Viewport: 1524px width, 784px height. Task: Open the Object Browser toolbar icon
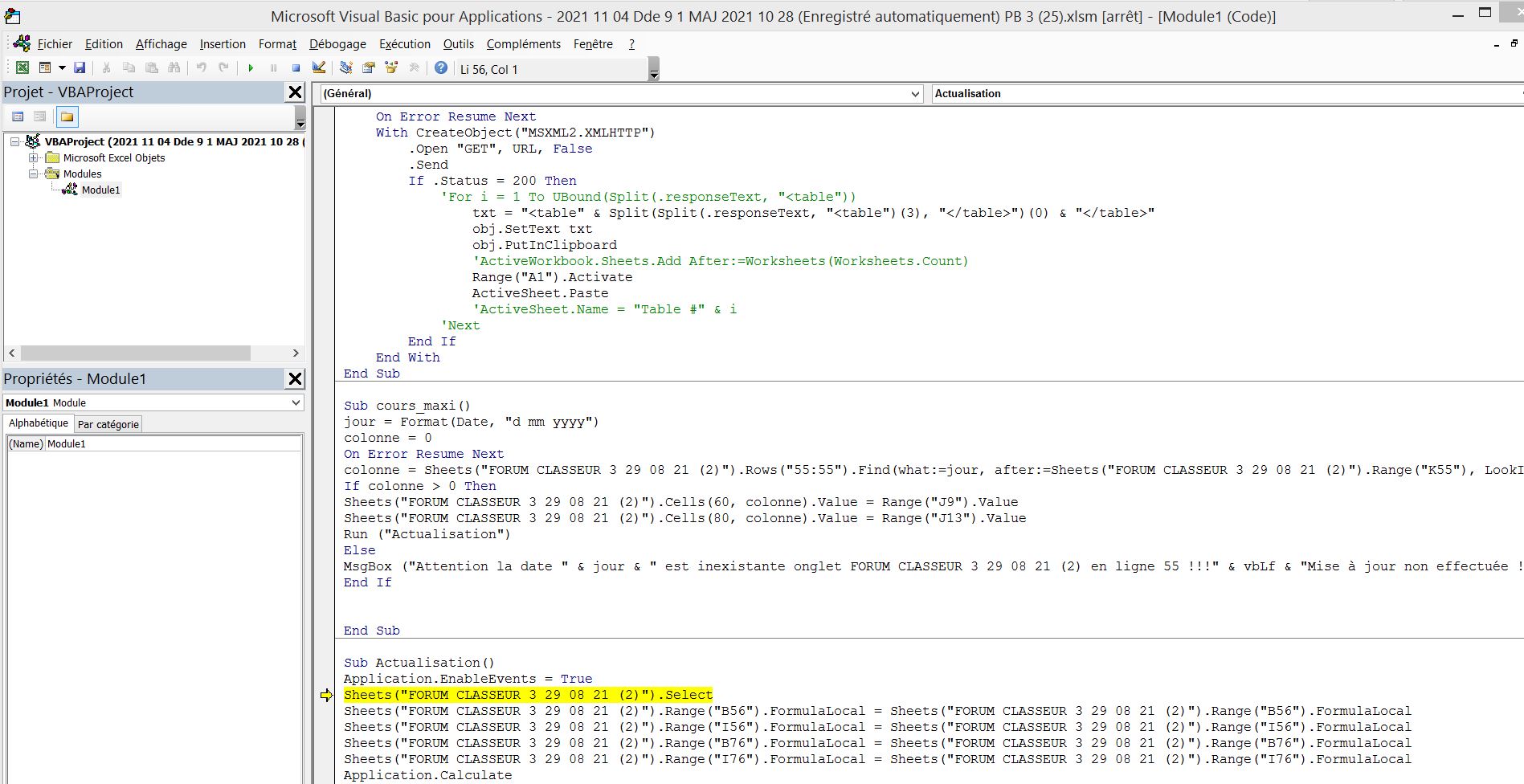[x=391, y=68]
